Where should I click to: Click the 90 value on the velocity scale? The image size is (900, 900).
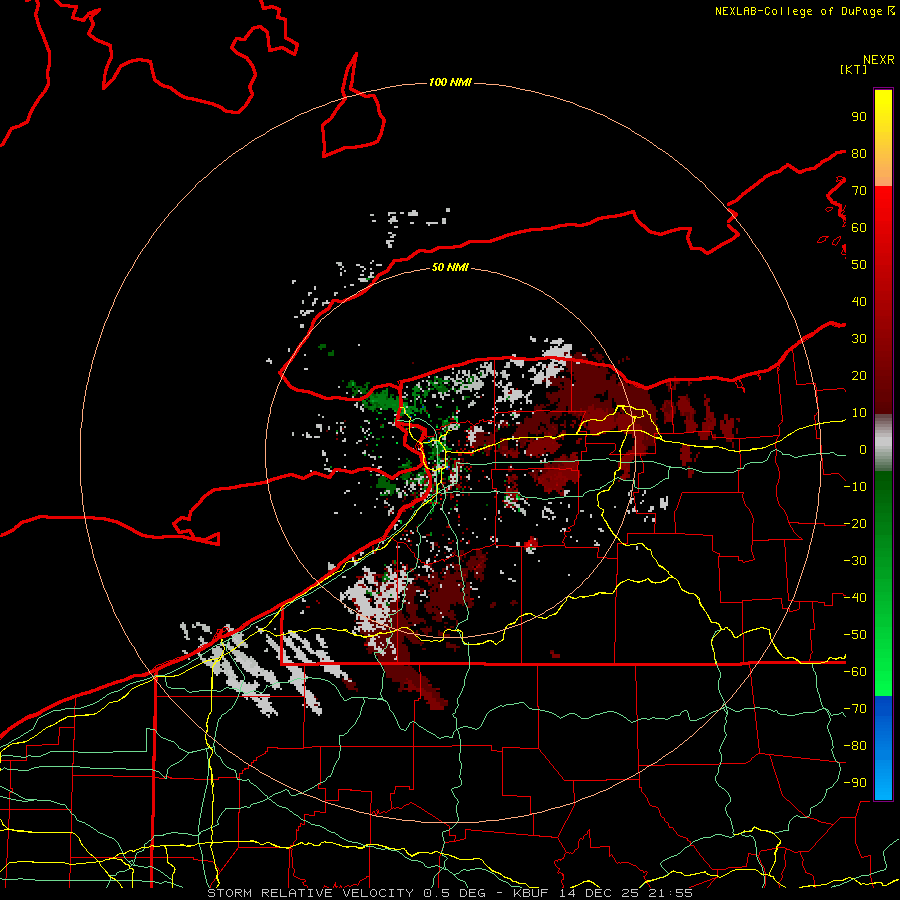[859, 117]
